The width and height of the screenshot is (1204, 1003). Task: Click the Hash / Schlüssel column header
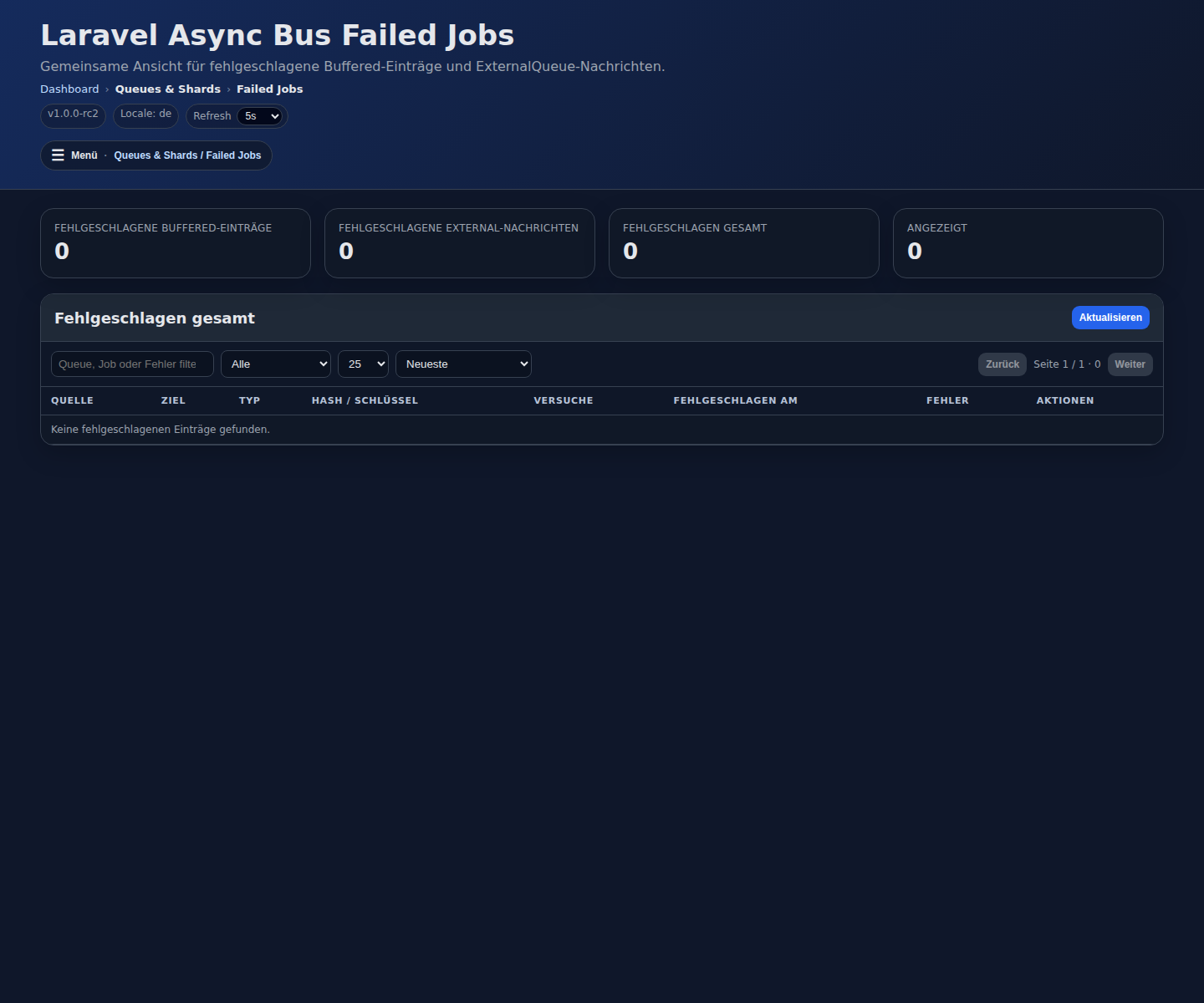coord(365,401)
